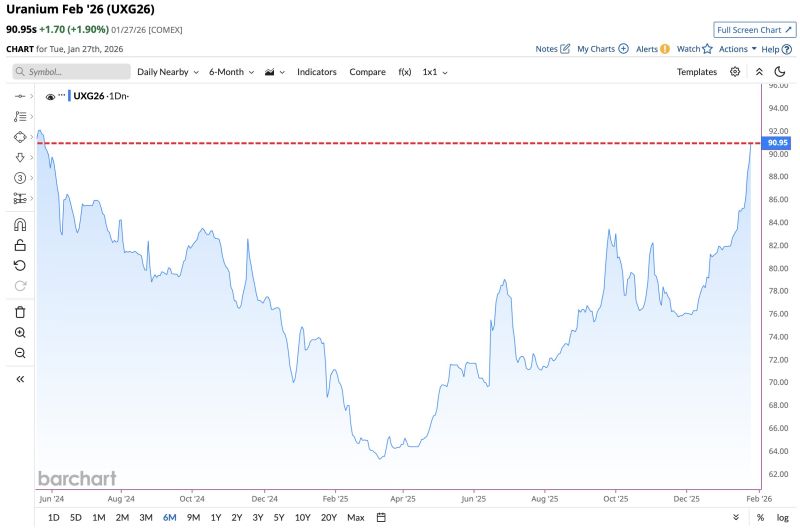The width and height of the screenshot is (800, 529).
Task: Add to My Charts
Action: pos(603,49)
